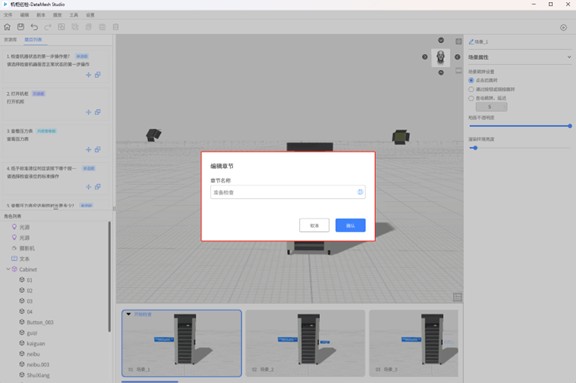
Task: Open the 设置 menu
Action: point(90,15)
